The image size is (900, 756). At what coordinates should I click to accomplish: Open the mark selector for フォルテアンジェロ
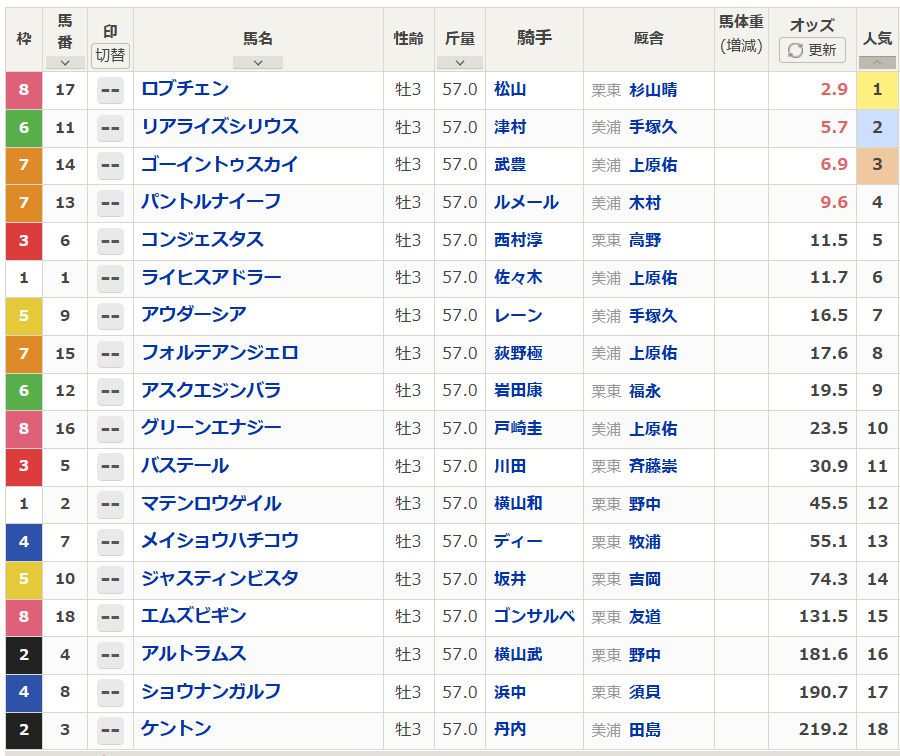(x=110, y=354)
